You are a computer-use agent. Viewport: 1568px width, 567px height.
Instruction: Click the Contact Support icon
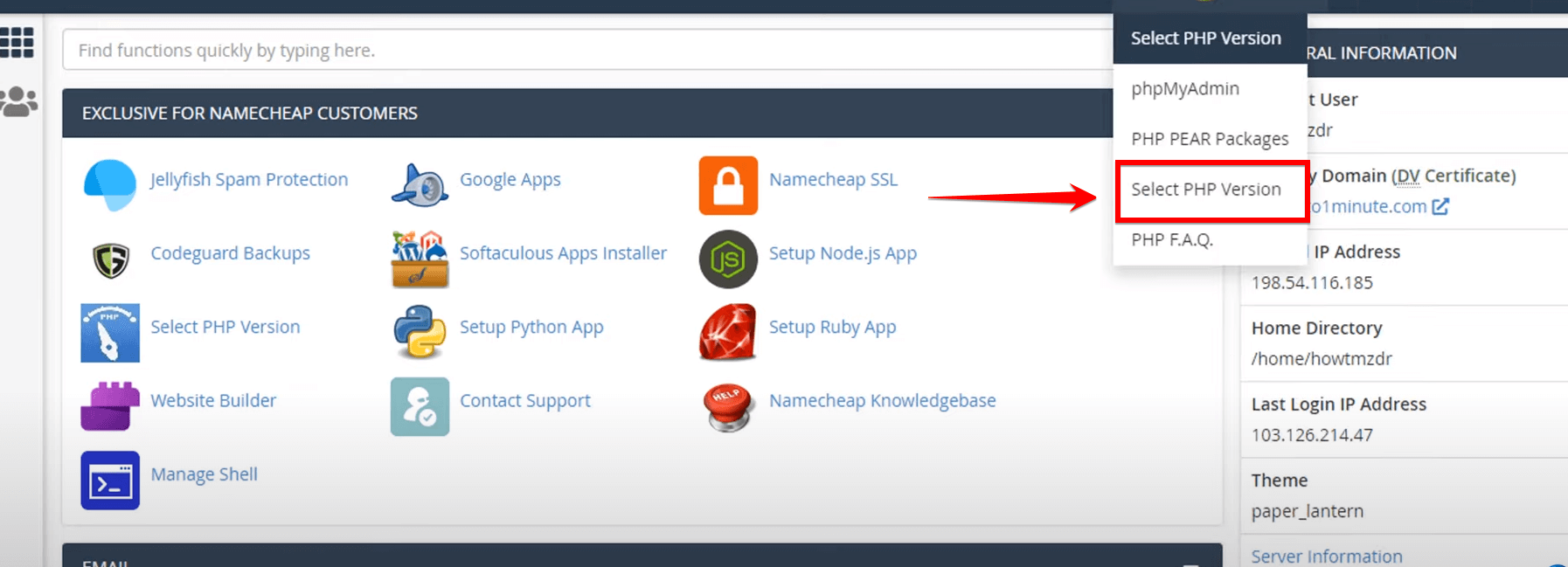pyautogui.click(x=420, y=406)
